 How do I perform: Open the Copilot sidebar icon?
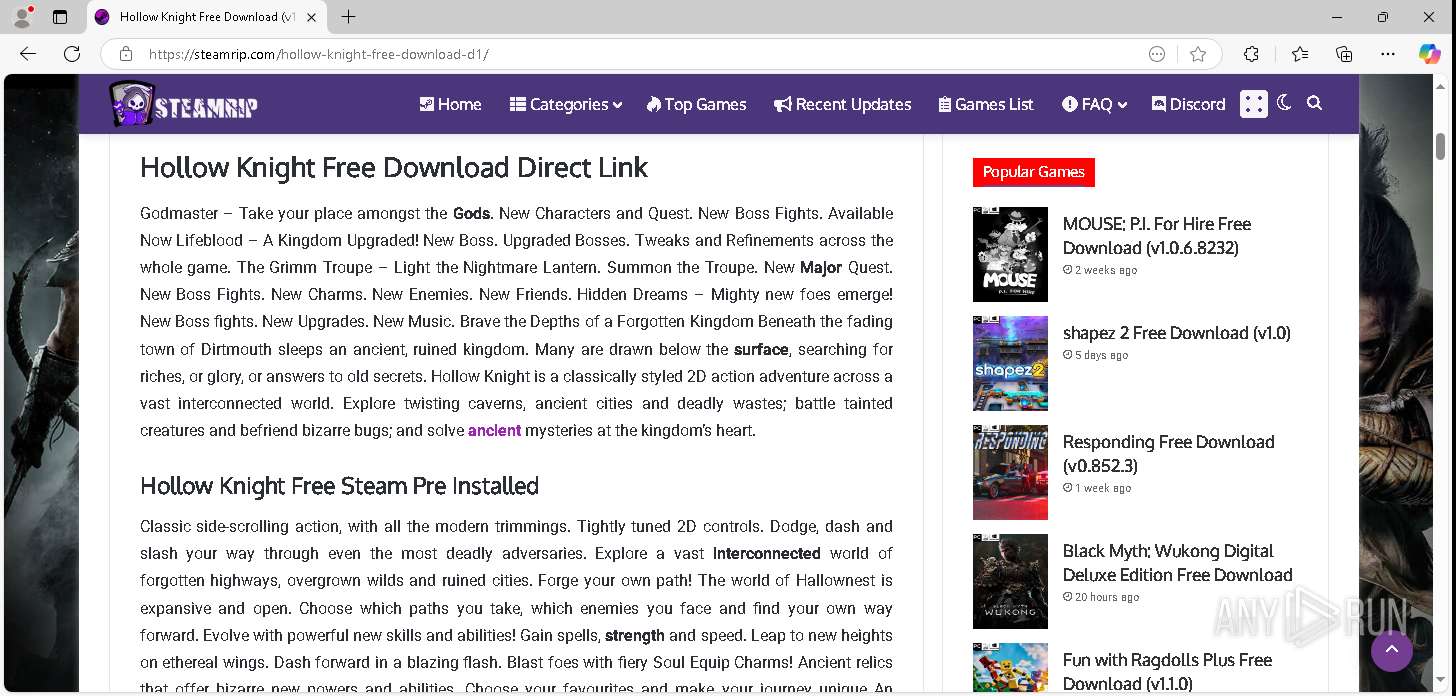point(1430,54)
